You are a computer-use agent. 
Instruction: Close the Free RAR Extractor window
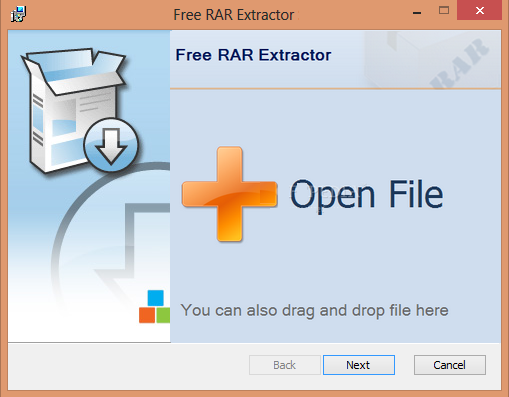480,11
